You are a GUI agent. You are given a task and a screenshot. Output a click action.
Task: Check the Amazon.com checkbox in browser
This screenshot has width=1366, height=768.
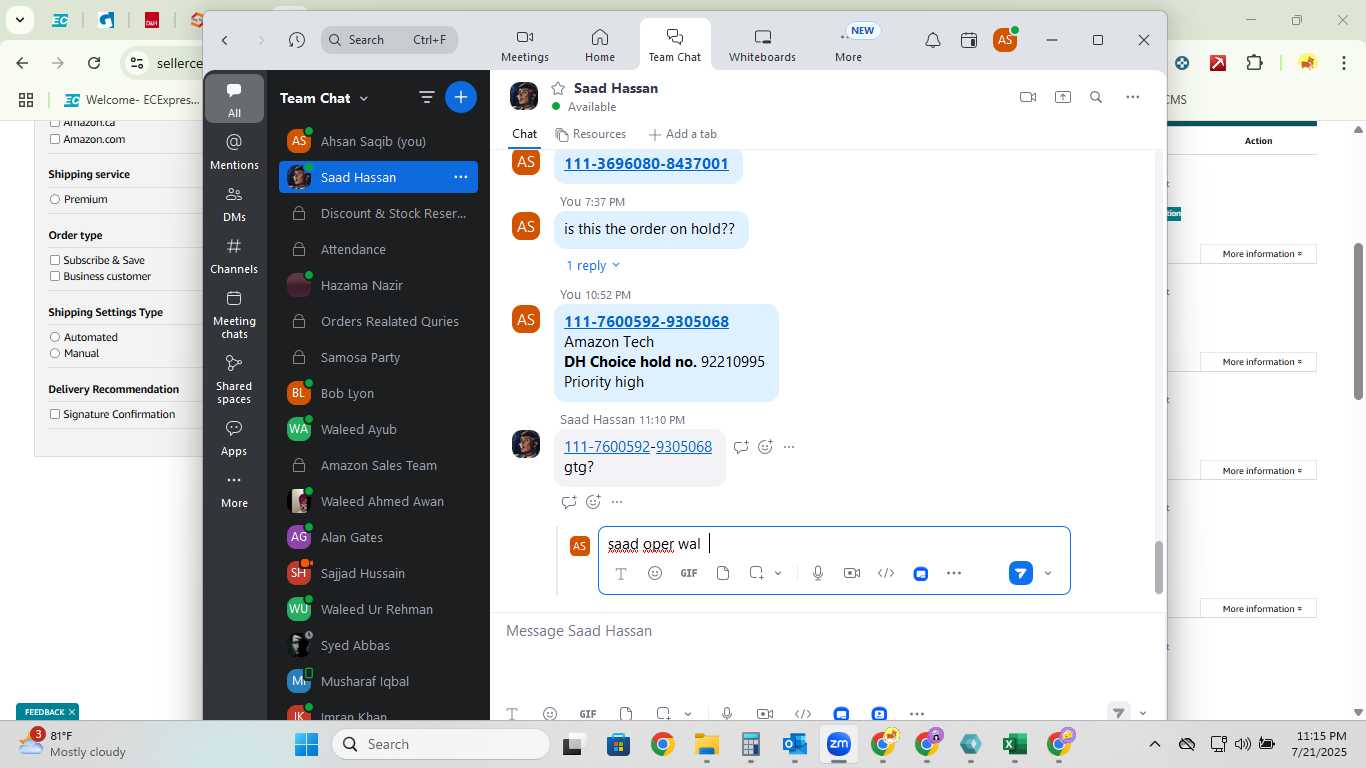click(x=55, y=139)
